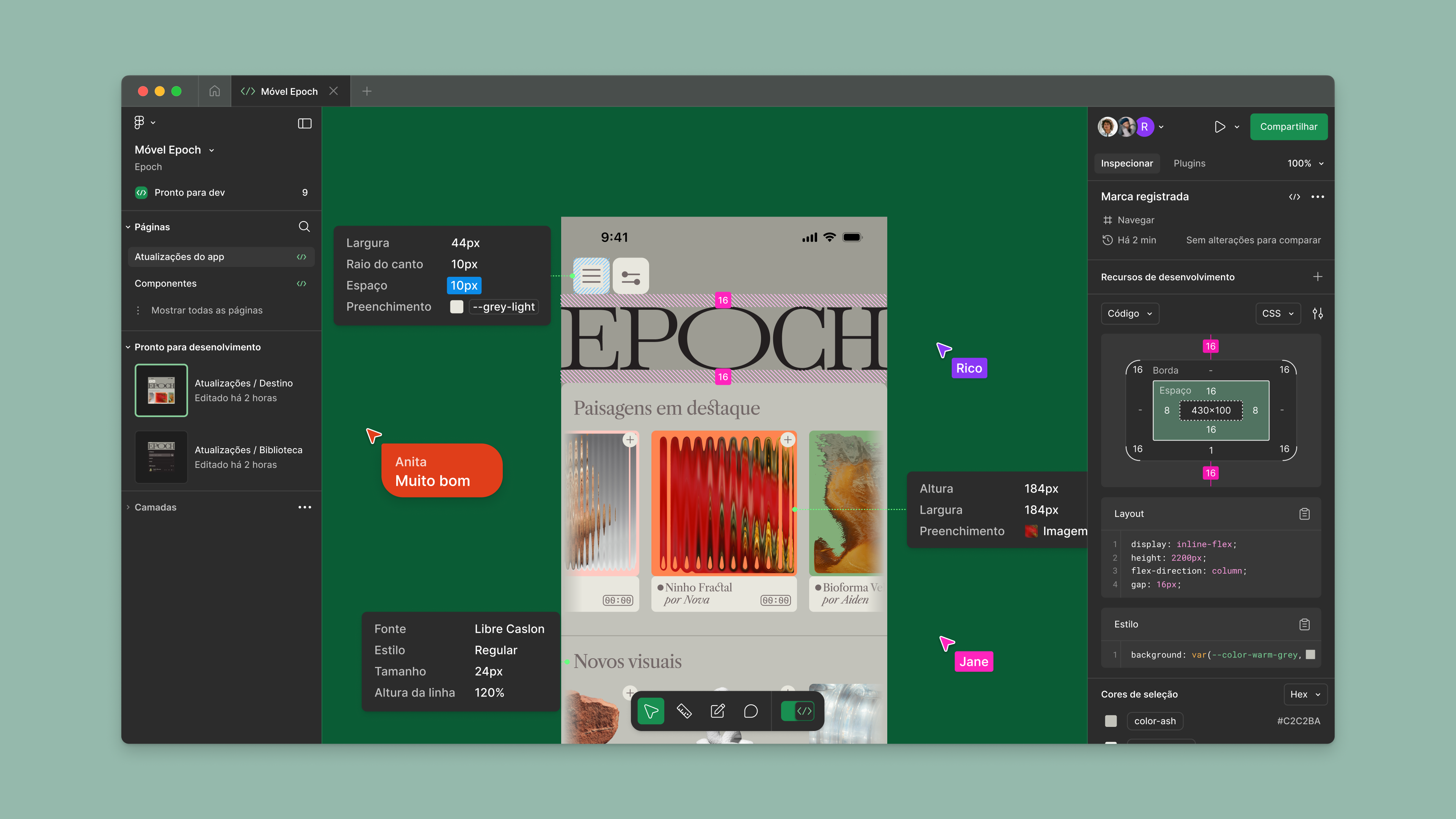Click the Ninho Fractal 00:00 timer
Viewport: 1456px width, 819px height.
(775, 600)
